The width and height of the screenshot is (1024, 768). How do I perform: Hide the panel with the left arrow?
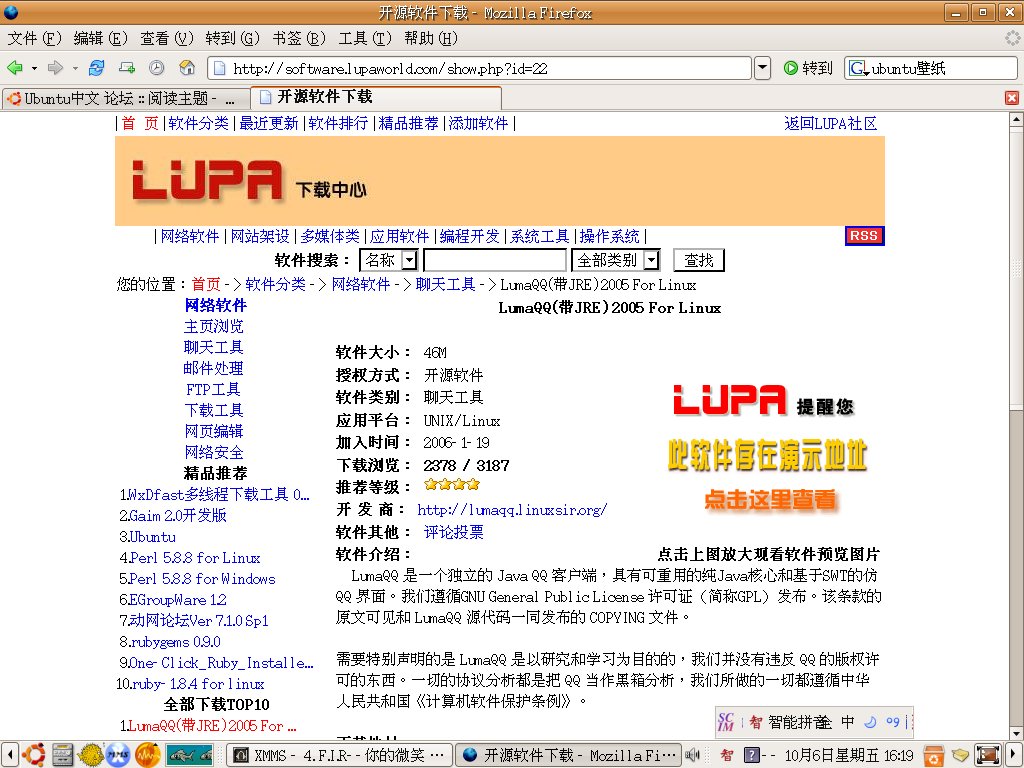pyautogui.click(x=9, y=756)
